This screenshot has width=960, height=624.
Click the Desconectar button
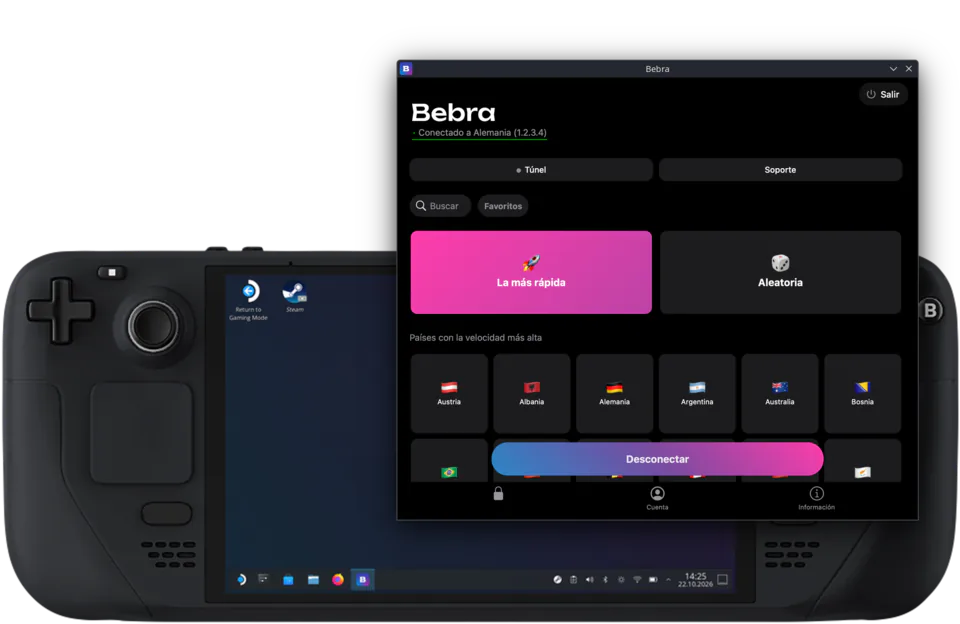point(657,459)
